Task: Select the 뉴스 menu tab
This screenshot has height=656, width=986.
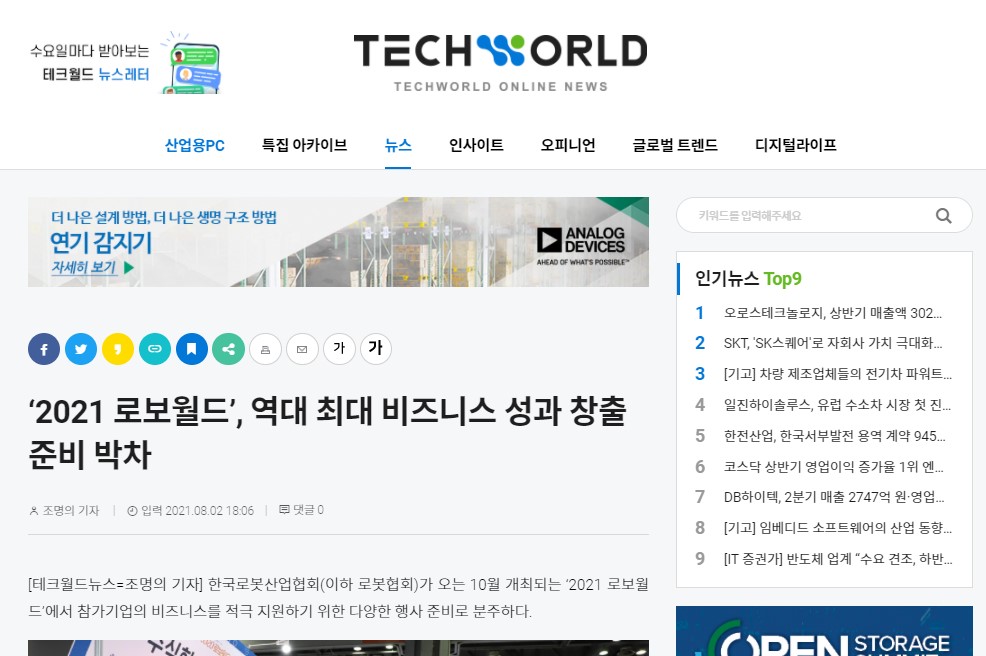Action: [398, 145]
